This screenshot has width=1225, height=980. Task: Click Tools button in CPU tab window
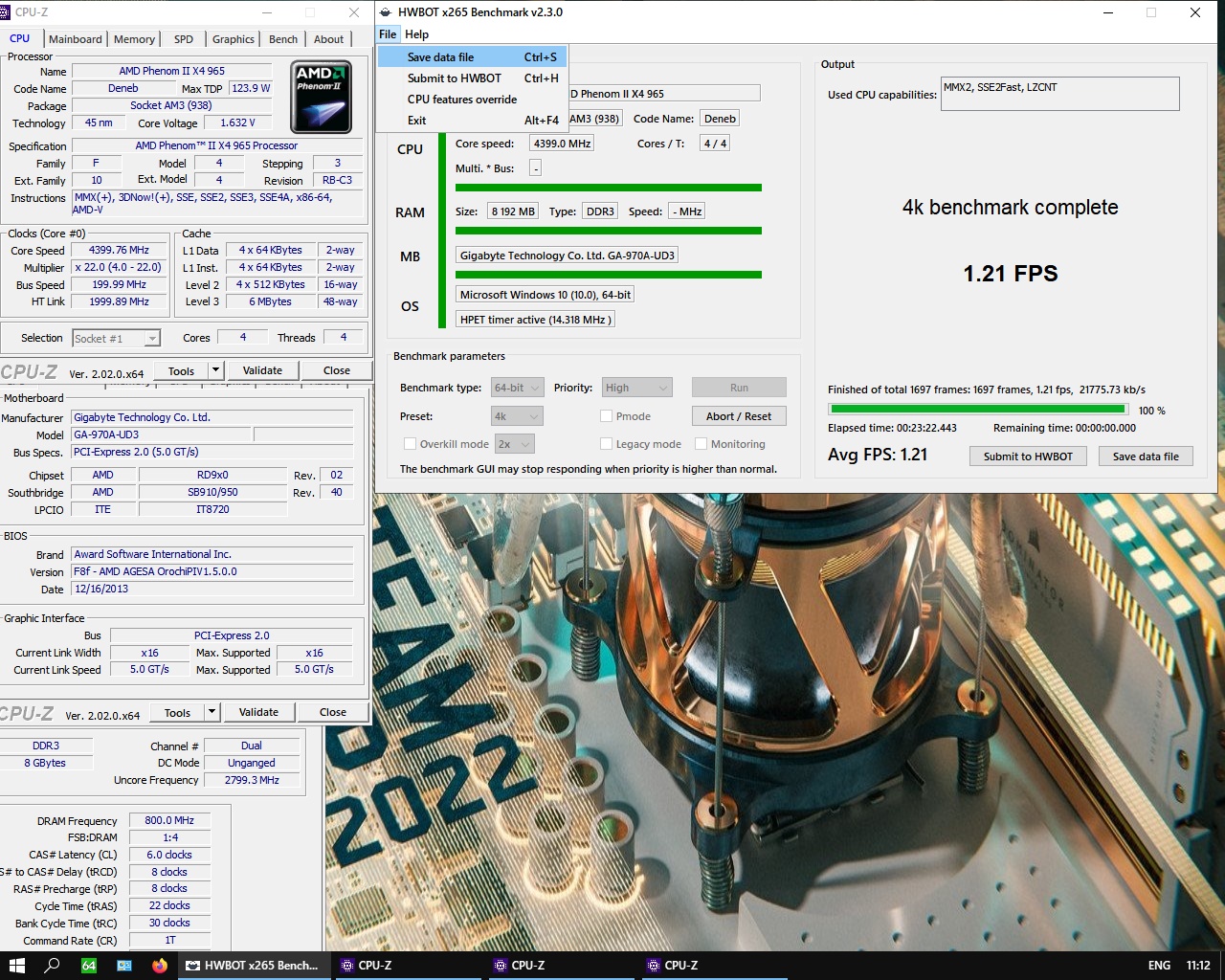point(181,370)
